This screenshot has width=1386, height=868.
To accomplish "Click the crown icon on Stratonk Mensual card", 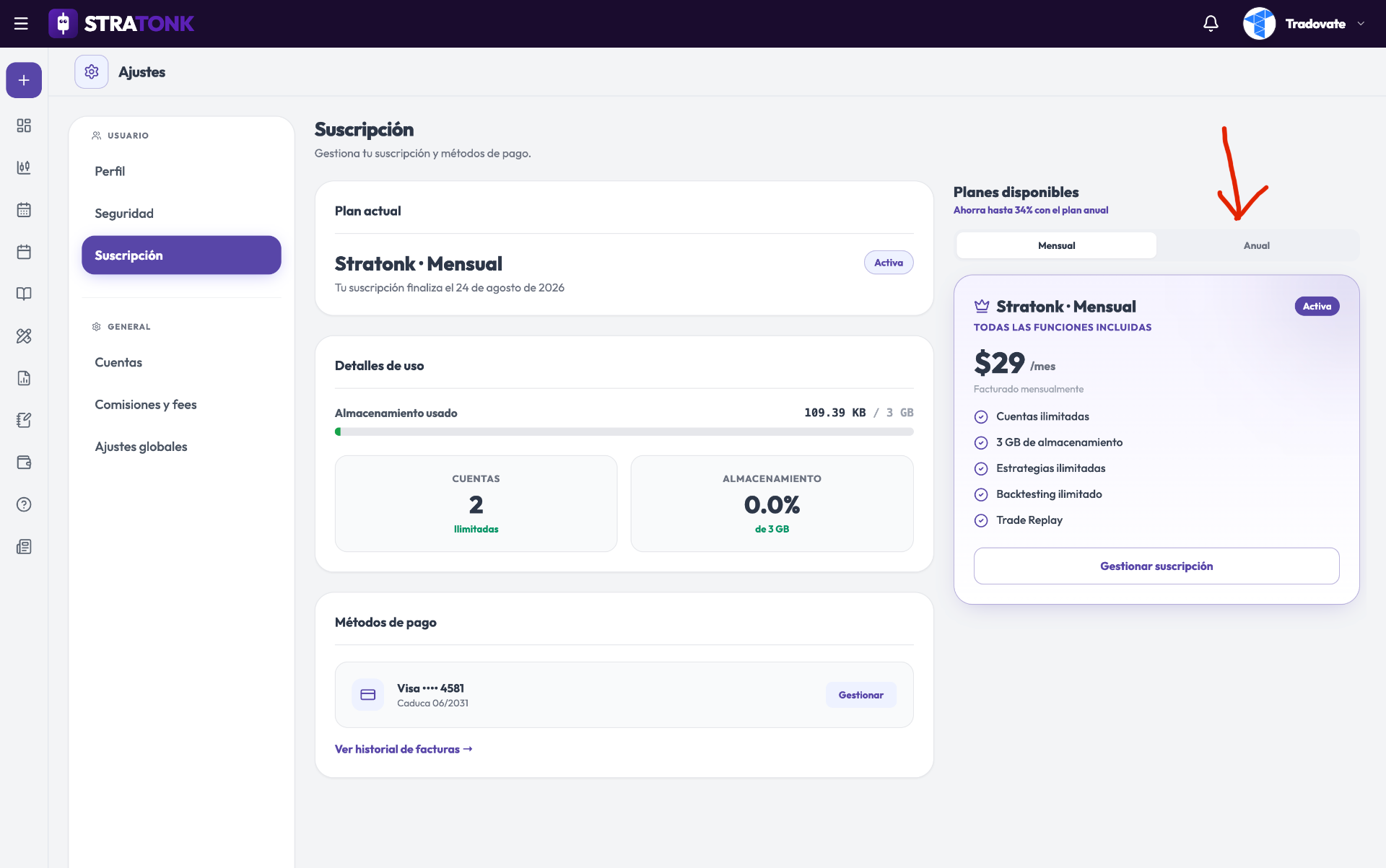I will pyautogui.click(x=982, y=306).
